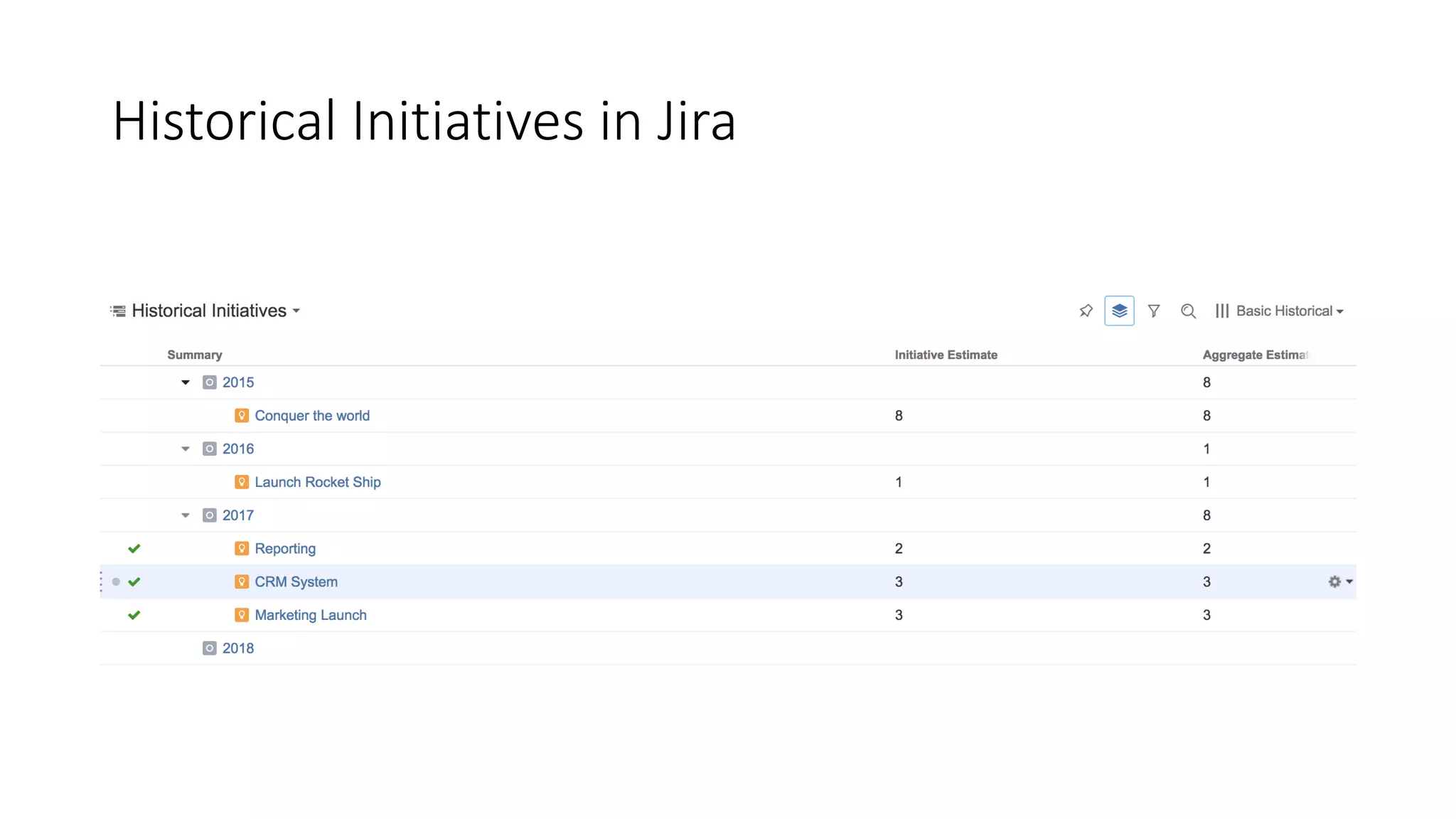Click the drag handle dots on CRM System row
Viewport: 1456px width, 819px height.
pyautogui.click(x=101, y=582)
